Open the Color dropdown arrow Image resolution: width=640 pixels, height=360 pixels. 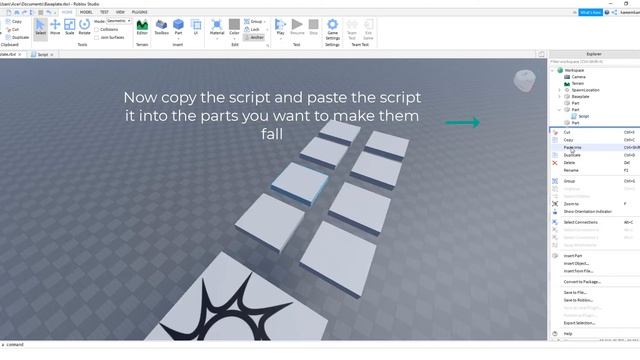coord(234,39)
